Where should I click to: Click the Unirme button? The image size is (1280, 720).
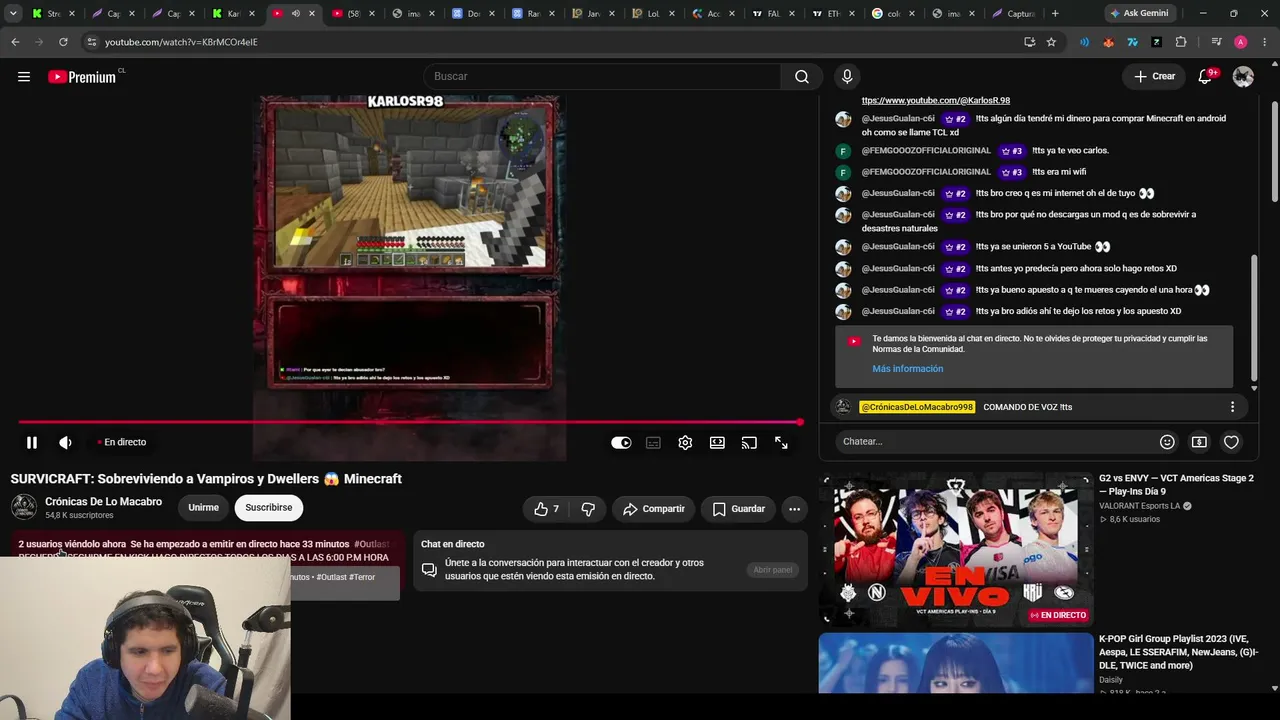203,508
